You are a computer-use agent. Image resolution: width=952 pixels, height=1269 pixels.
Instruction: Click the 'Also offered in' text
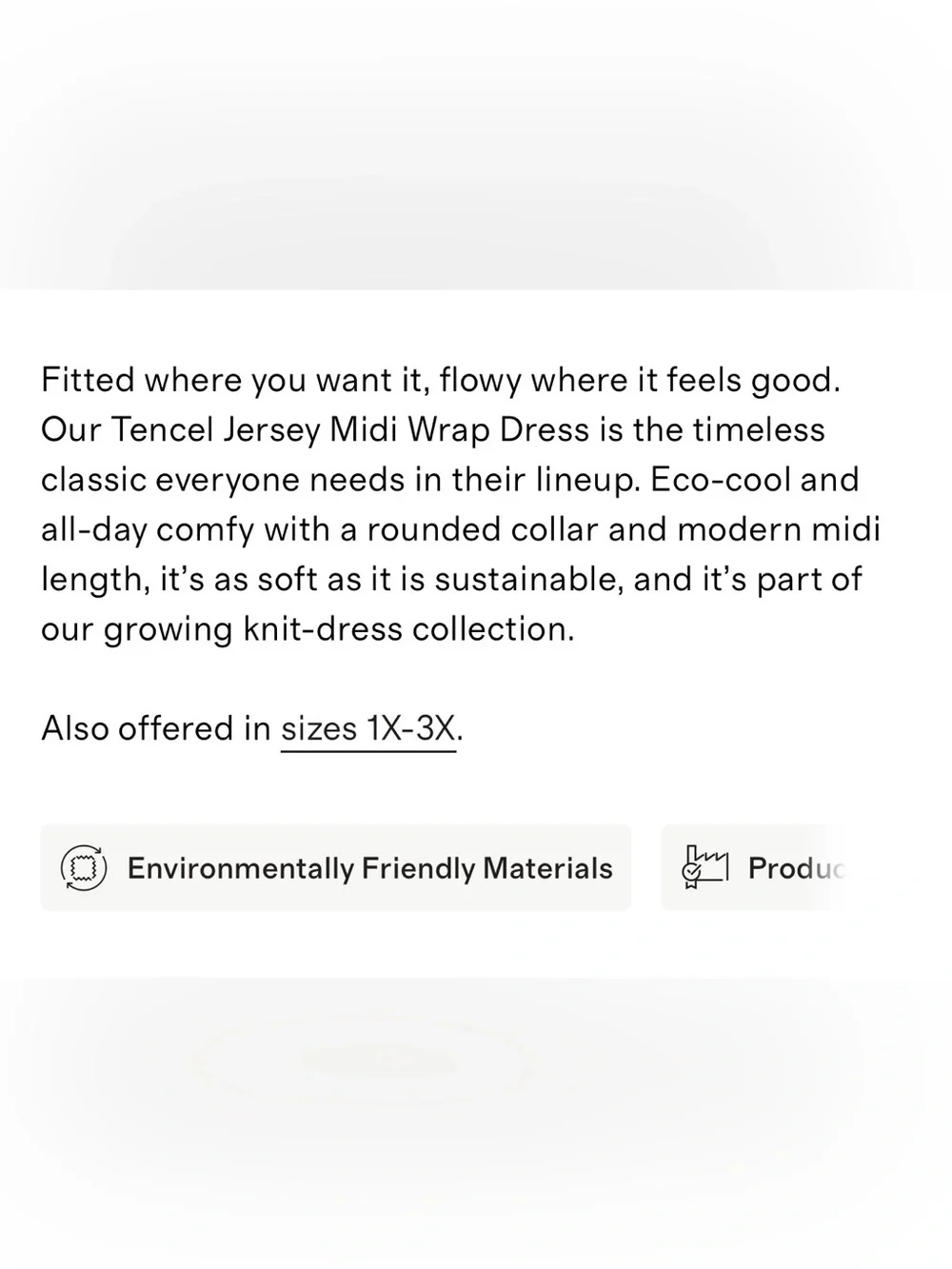(x=156, y=729)
